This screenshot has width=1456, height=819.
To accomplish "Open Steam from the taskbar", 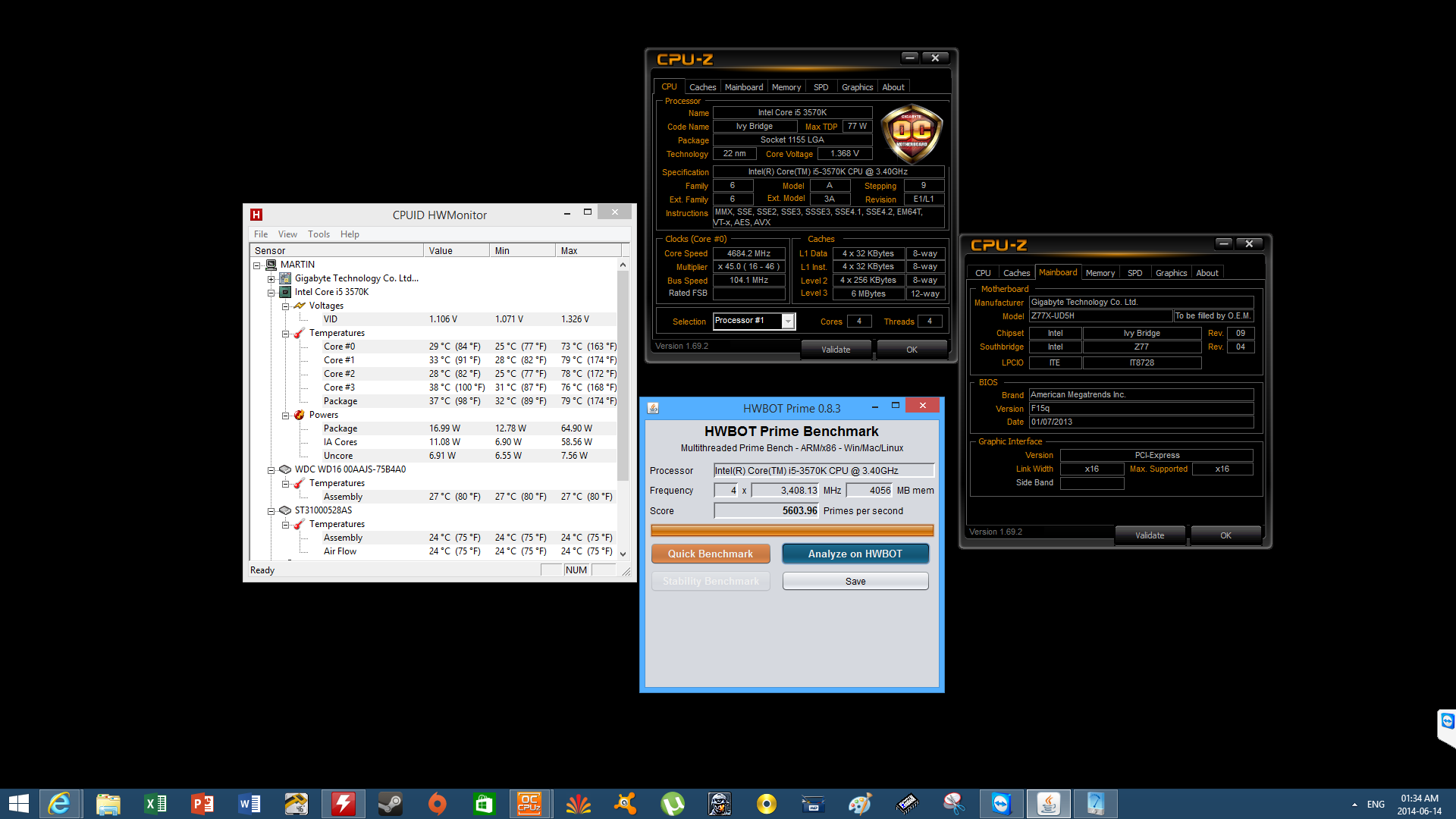I will (x=390, y=804).
